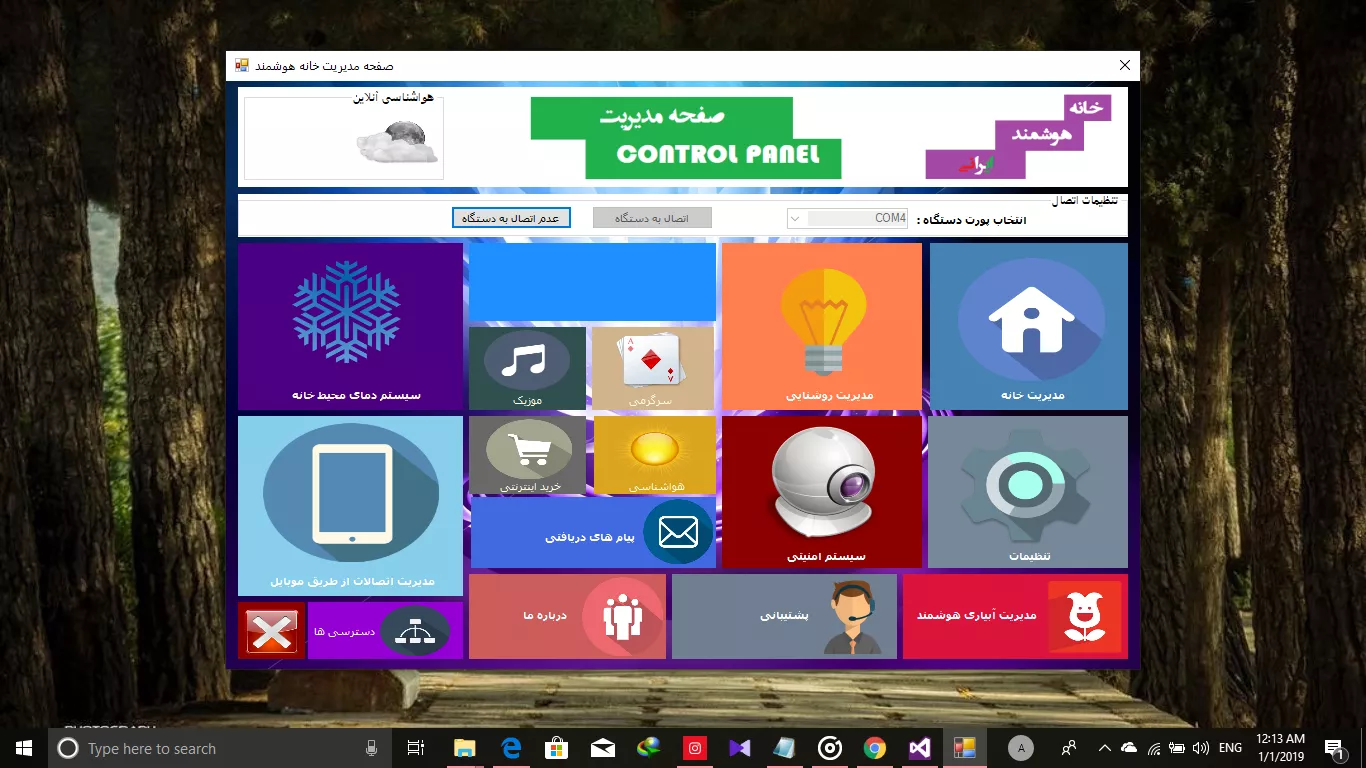
Task: Open received messages envelope tile
Action: coord(592,533)
